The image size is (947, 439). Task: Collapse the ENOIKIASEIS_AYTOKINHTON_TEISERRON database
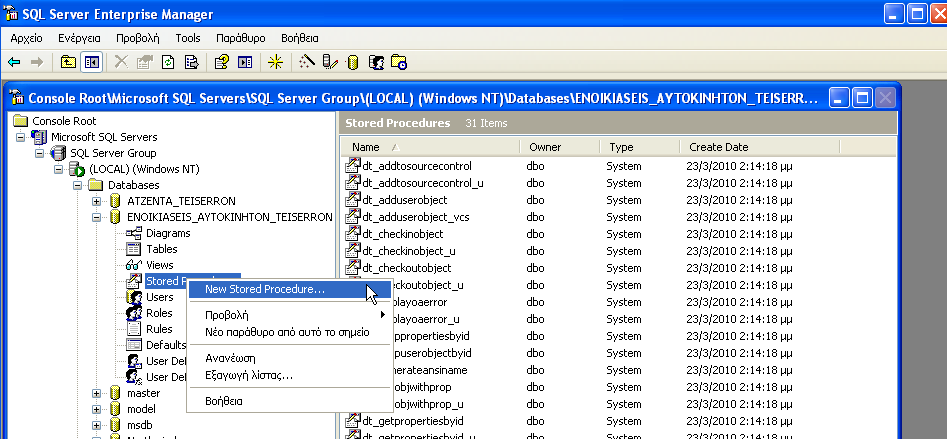96,217
